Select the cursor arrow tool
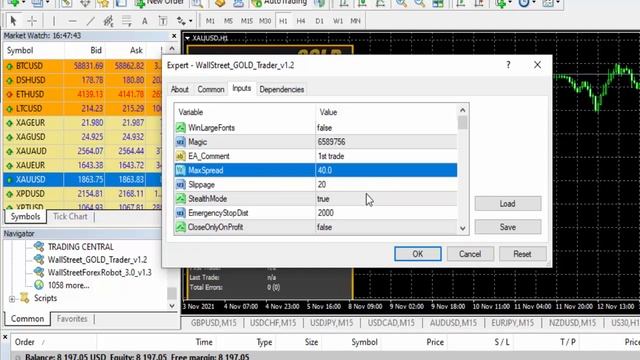640x360 pixels. [x=13, y=21]
